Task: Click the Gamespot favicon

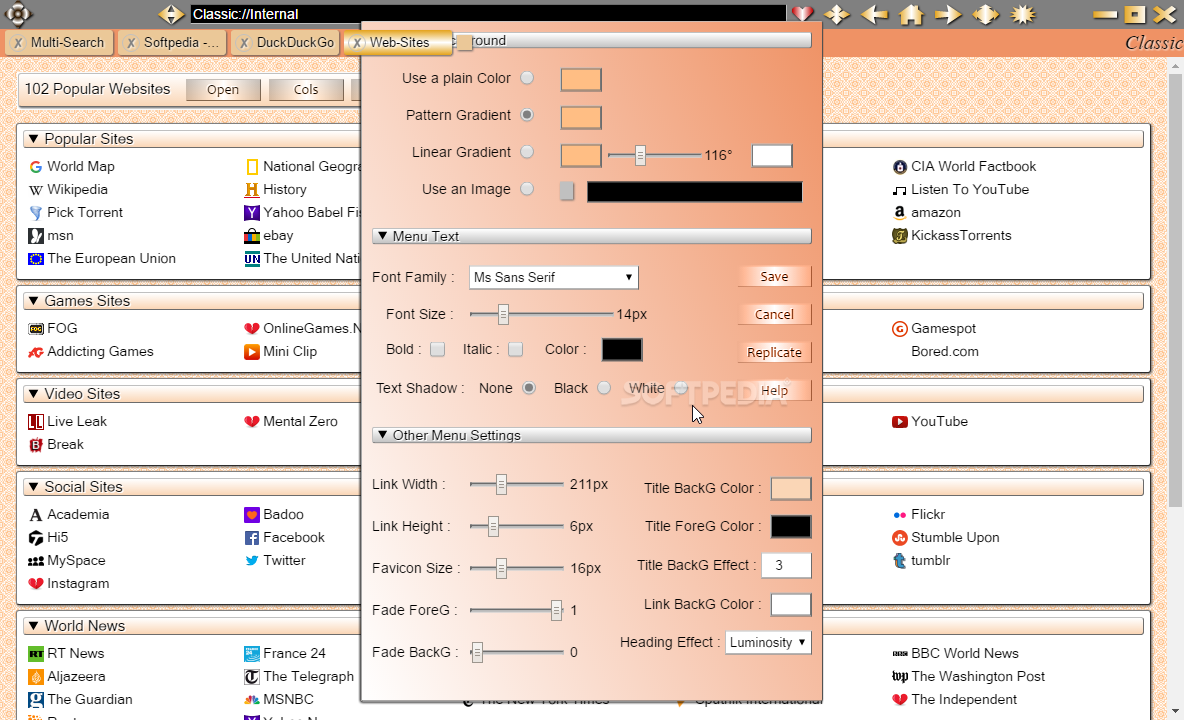Action: 899,328
